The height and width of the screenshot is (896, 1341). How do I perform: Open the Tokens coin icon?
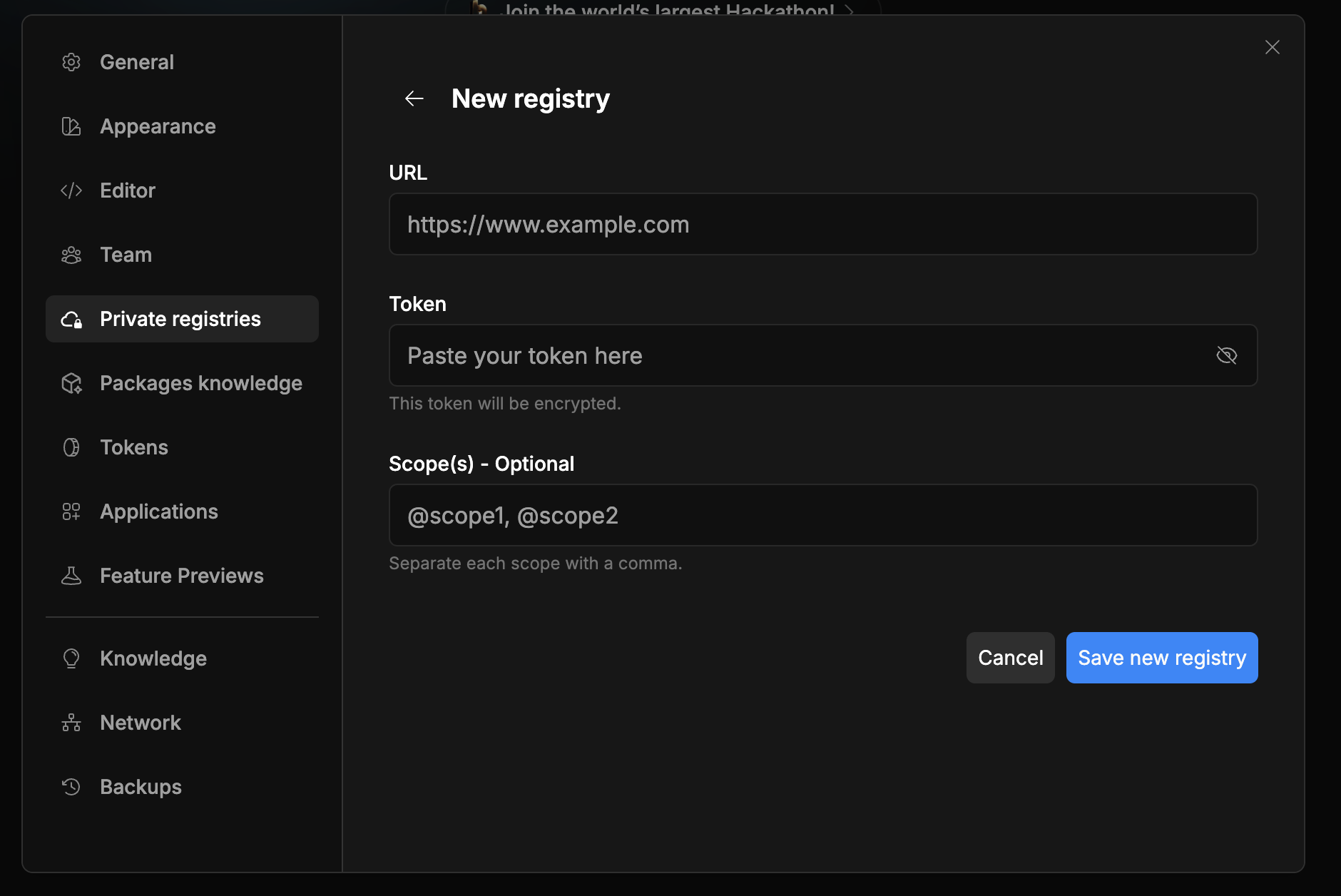pyautogui.click(x=72, y=447)
